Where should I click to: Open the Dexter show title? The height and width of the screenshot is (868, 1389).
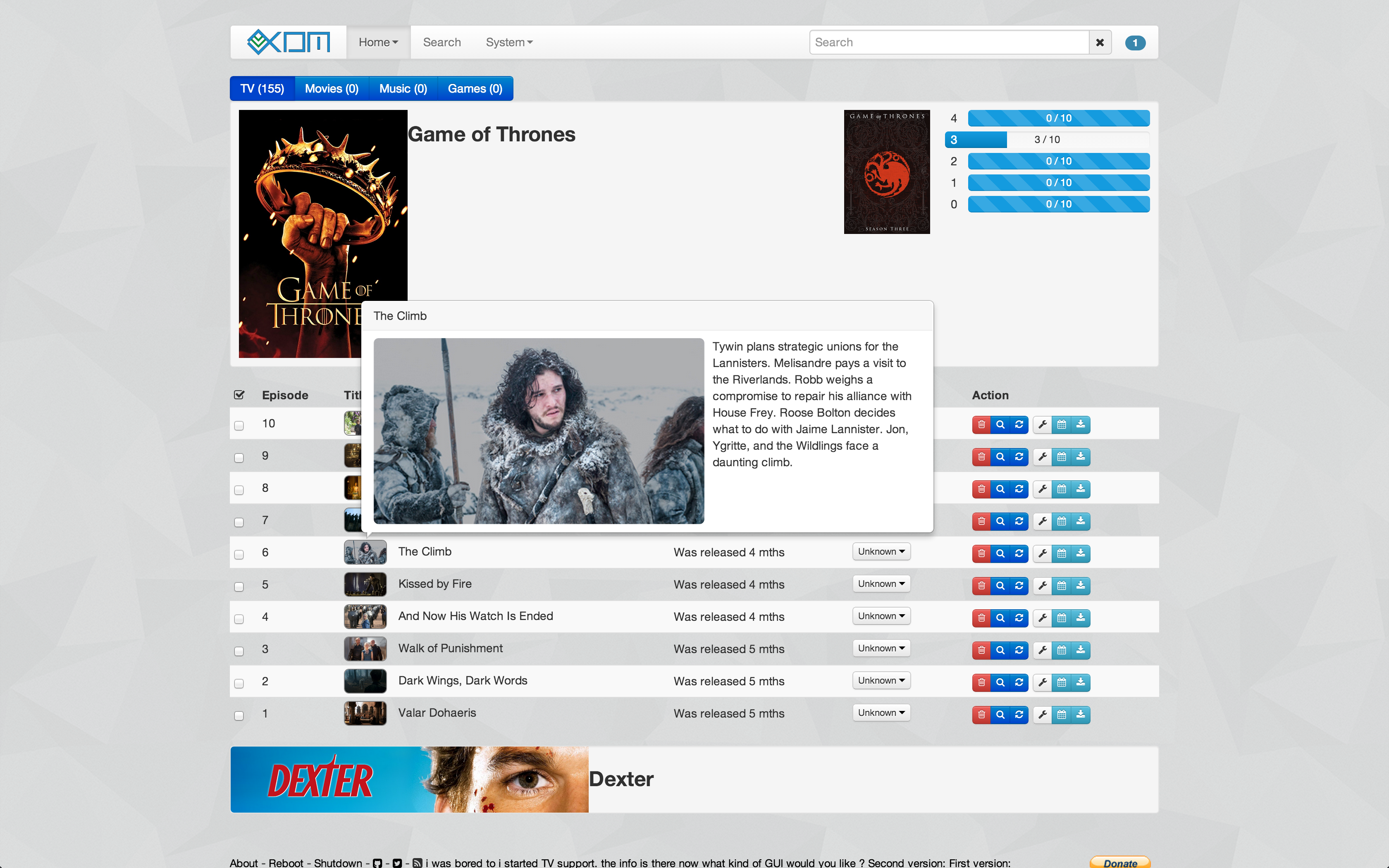(x=621, y=779)
